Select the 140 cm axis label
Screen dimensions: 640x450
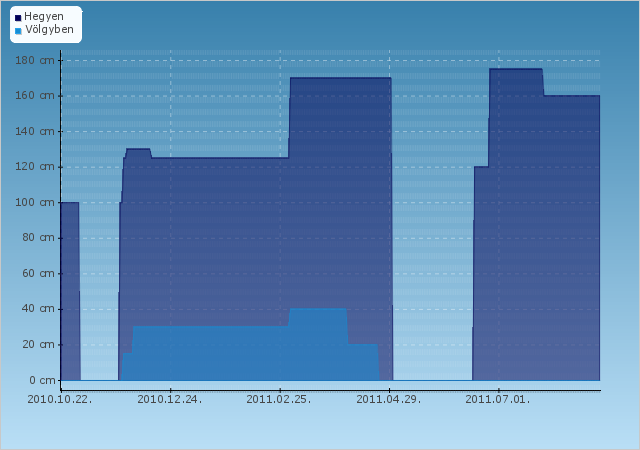click(x=35, y=131)
